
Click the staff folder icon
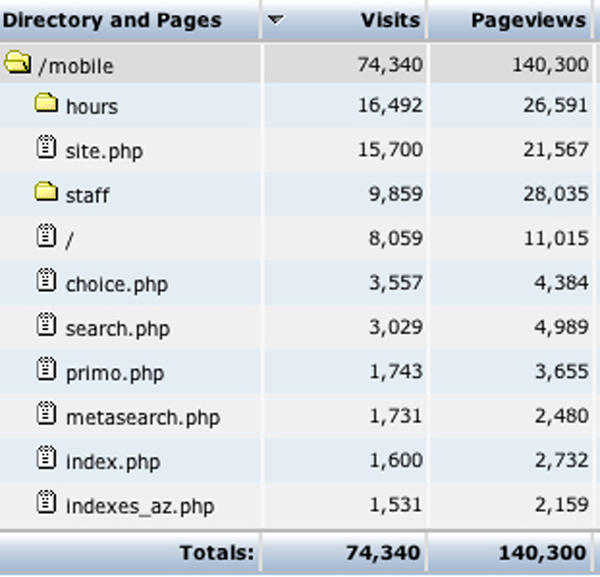pyautogui.click(x=46, y=192)
